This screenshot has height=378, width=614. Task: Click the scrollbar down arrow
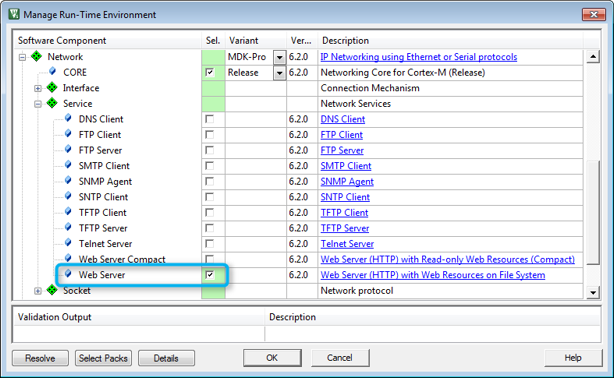593,292
